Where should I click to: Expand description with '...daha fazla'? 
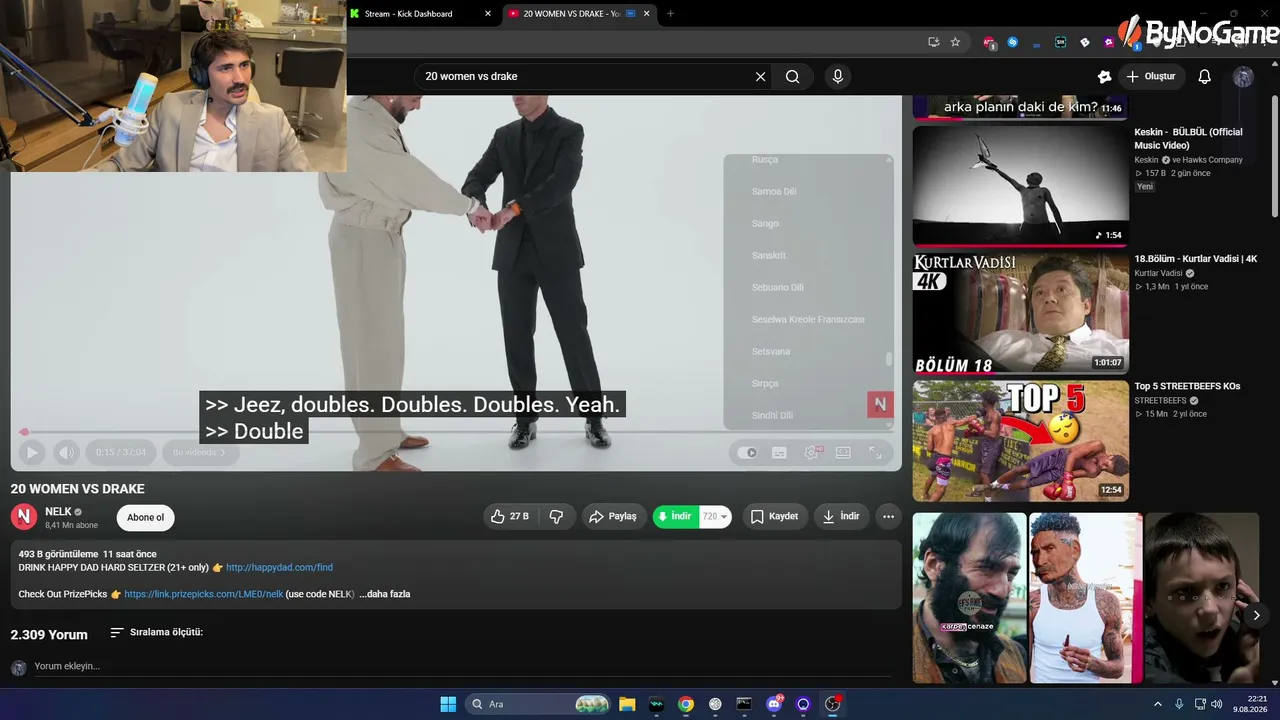point(385,594)
